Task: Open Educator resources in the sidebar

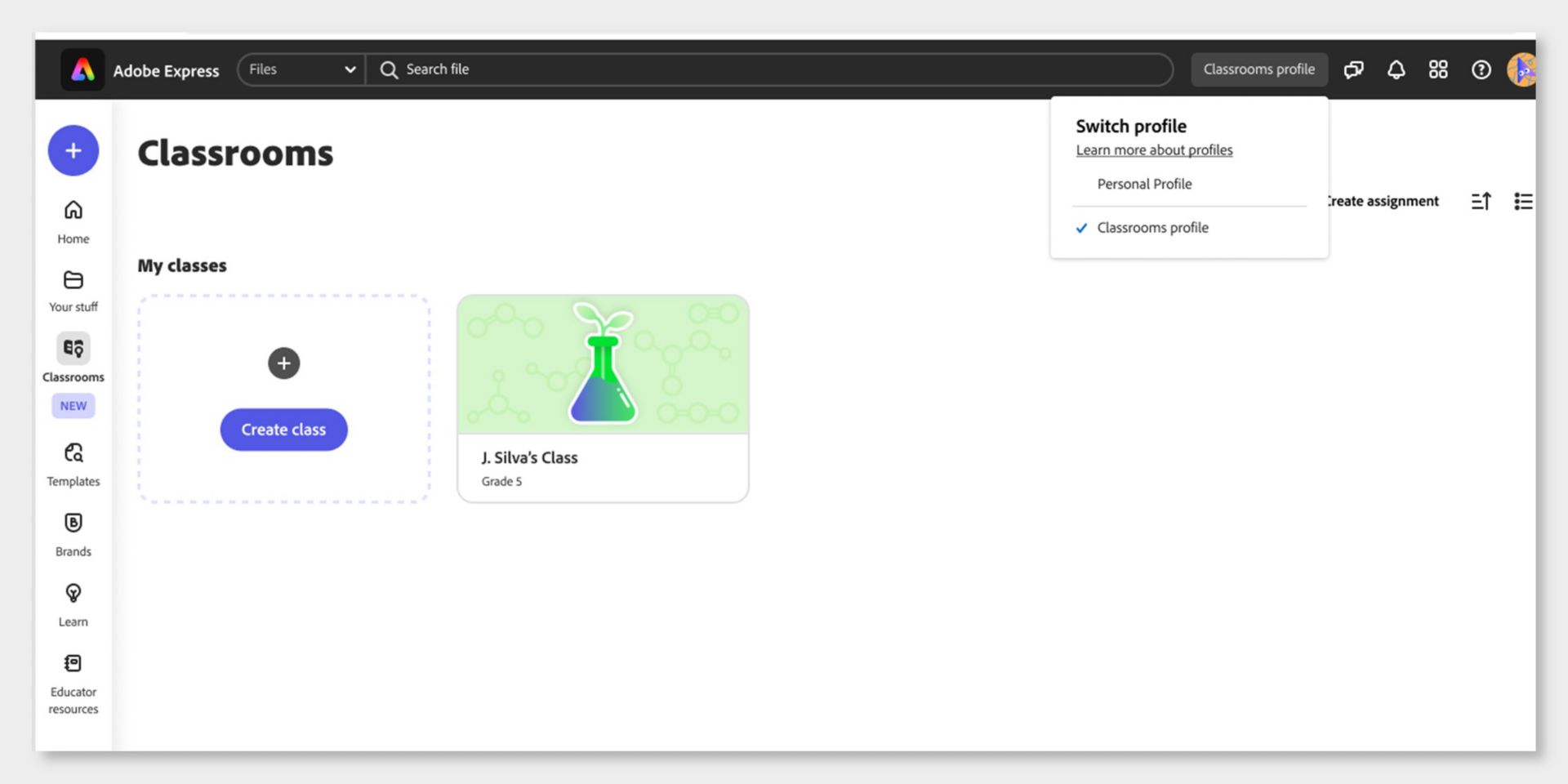Action: pyautogui.click(x=73, y=684)
